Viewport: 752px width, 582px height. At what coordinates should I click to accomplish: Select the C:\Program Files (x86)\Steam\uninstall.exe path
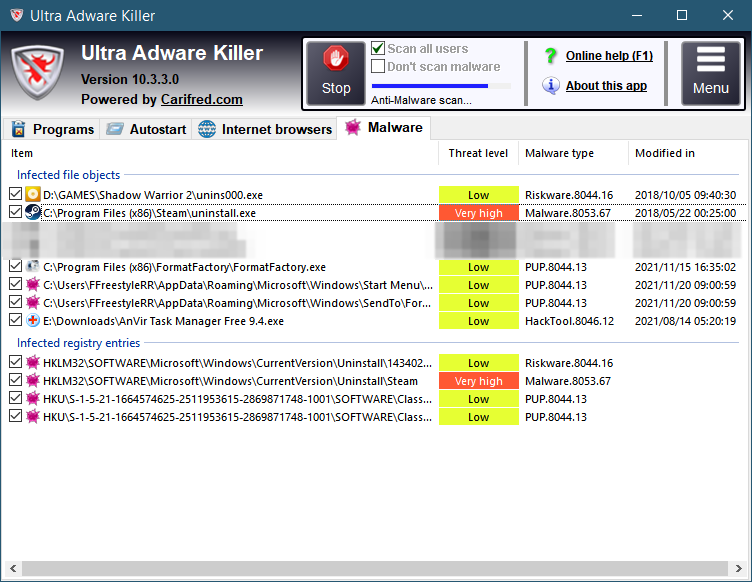[x=149, y=213]
